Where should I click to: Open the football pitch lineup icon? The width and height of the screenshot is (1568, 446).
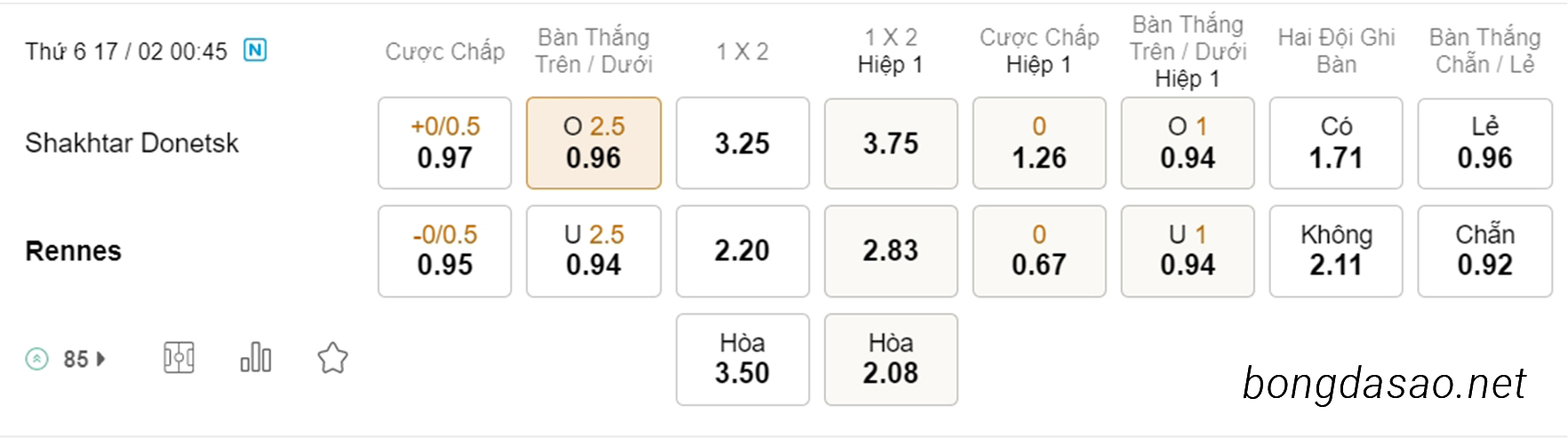pyautogui.click(x=179, y=358)
